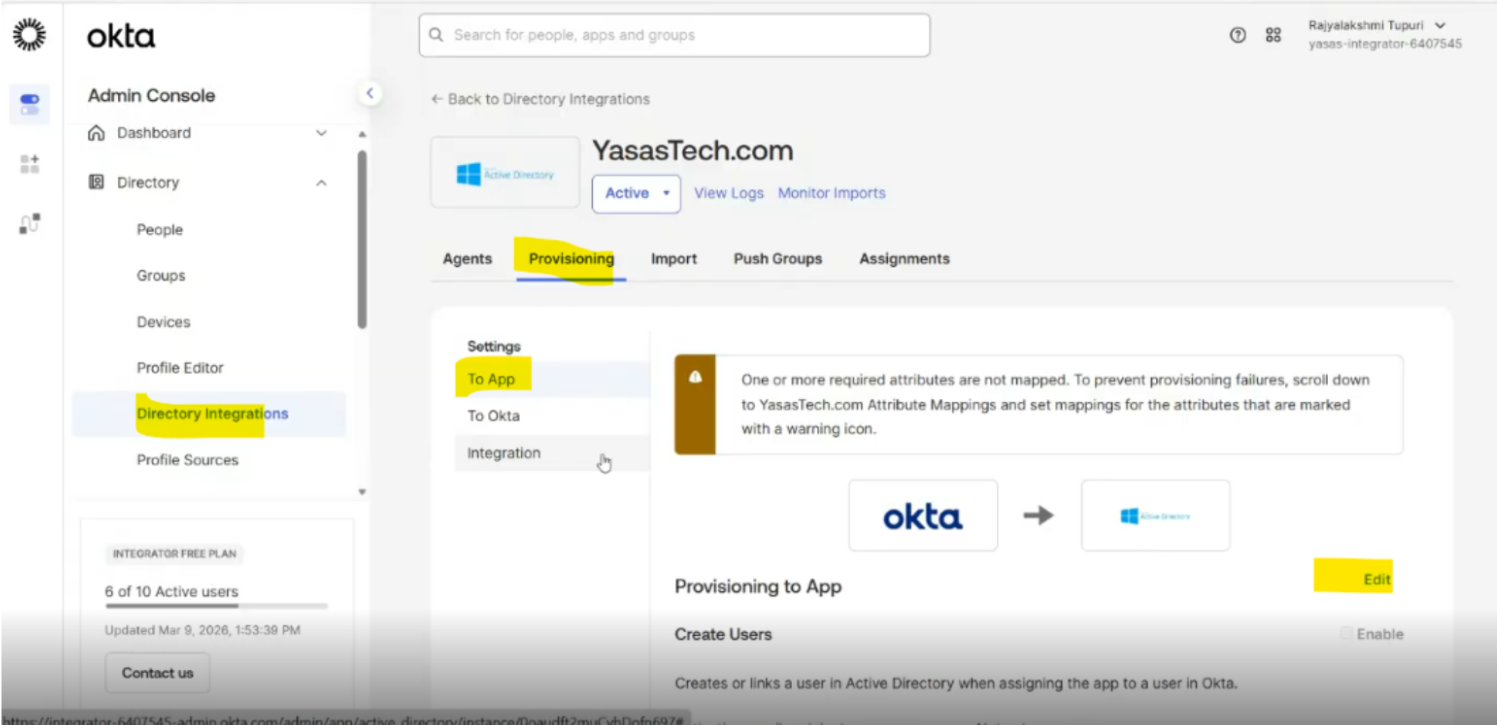1497x725 pixels.
Task: Collapse the Directory menu section
Action: [321, 183]
